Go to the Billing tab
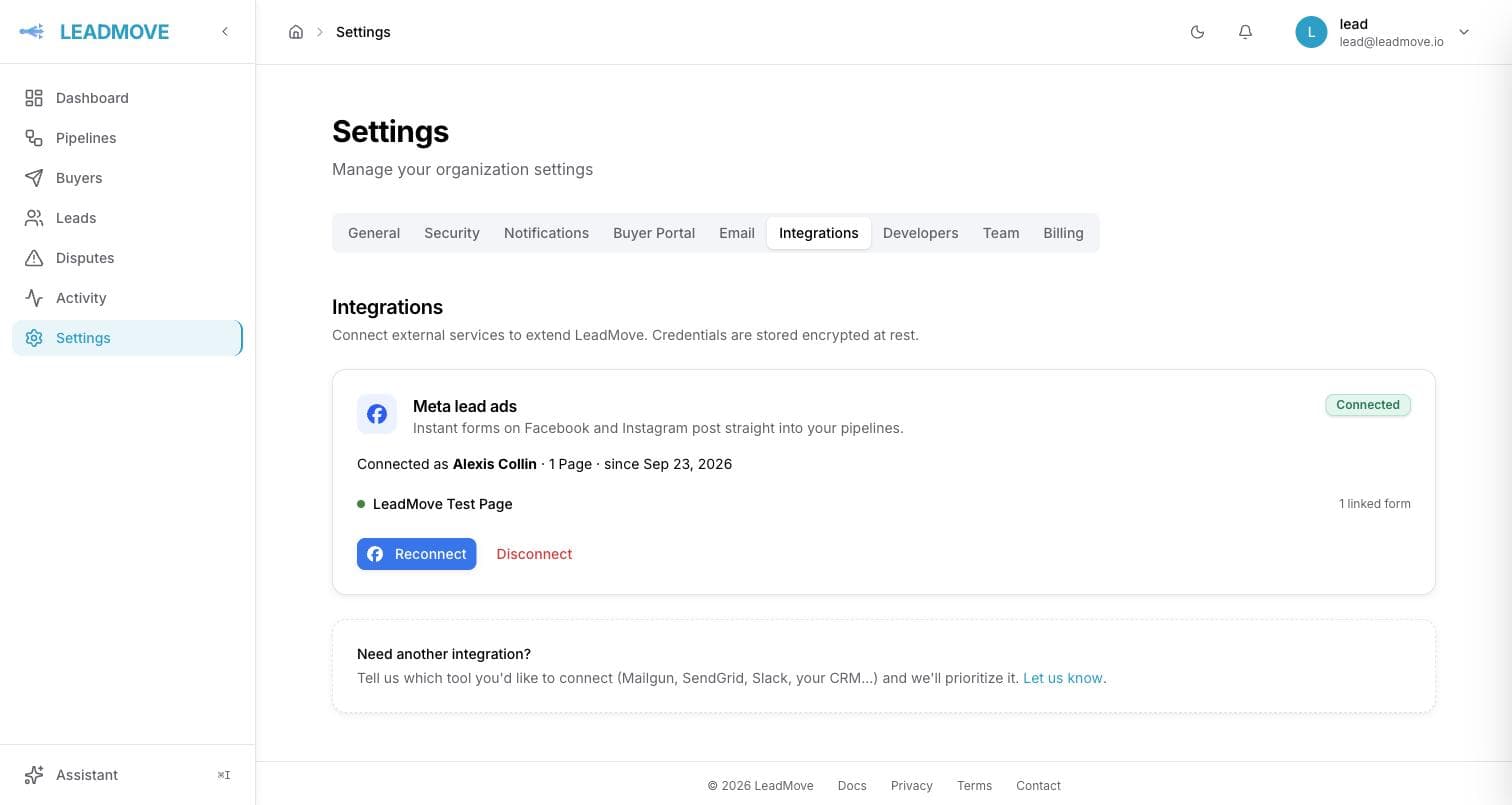 pyautogui.click(x=1063, y=233)
